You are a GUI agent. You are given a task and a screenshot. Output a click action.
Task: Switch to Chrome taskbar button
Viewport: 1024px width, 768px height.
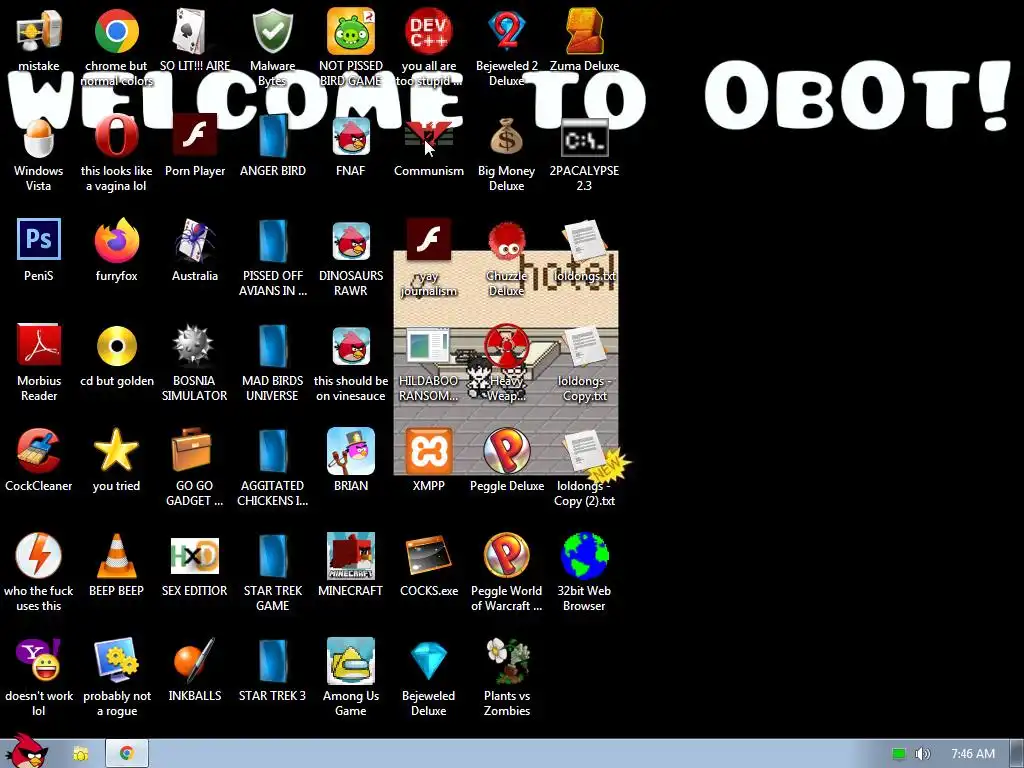(x=127, y=754)
